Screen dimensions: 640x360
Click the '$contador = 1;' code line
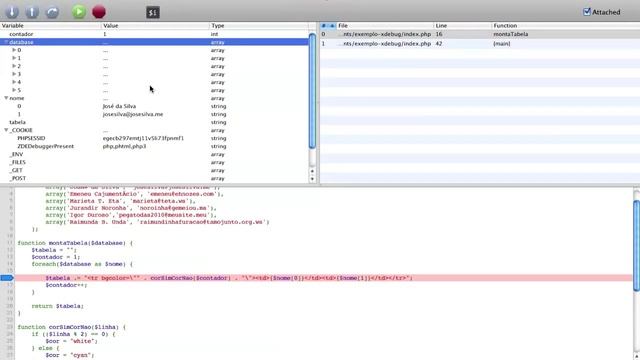click(x=56, y=257)
